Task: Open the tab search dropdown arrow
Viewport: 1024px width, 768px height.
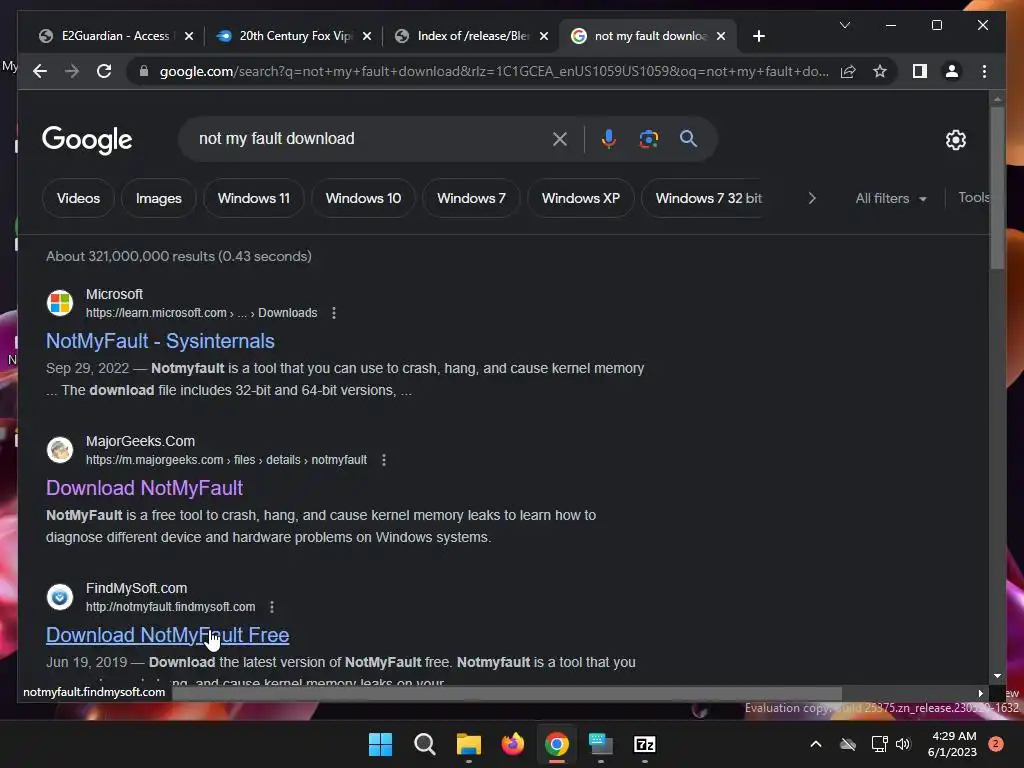Action: tap(845, 25)
